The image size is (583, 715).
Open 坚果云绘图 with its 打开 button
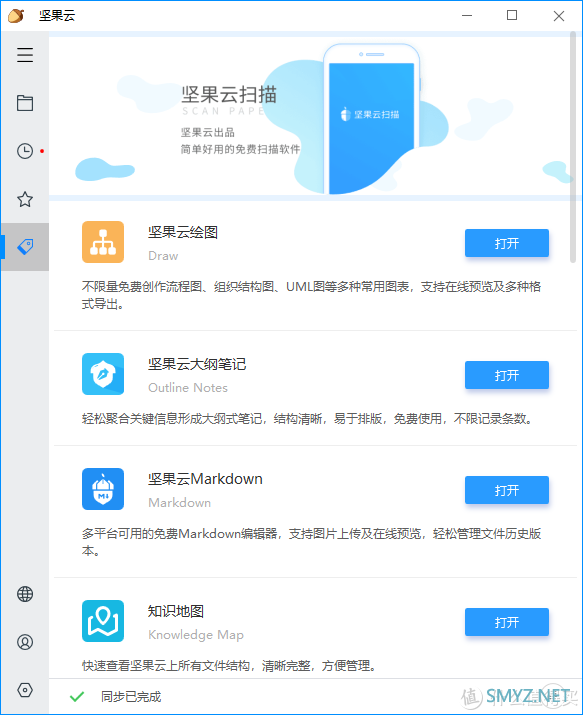click(x=506, y=243)
